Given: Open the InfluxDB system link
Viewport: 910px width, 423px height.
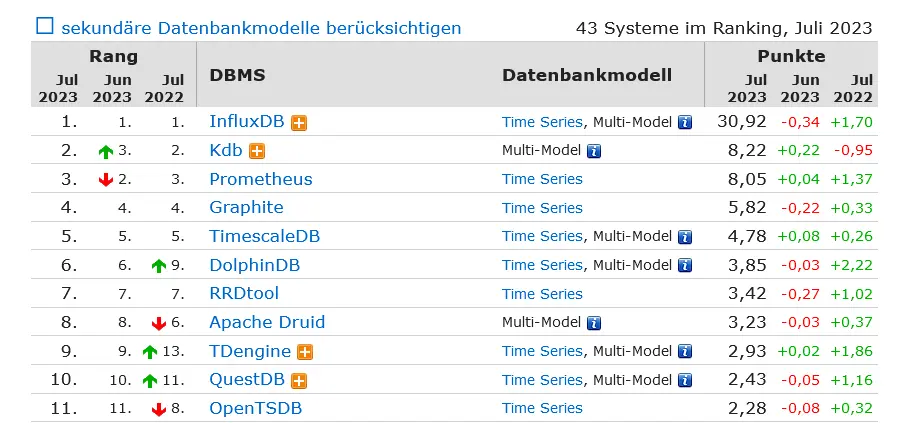Looking at the screenshot, I should click(246, 122).
